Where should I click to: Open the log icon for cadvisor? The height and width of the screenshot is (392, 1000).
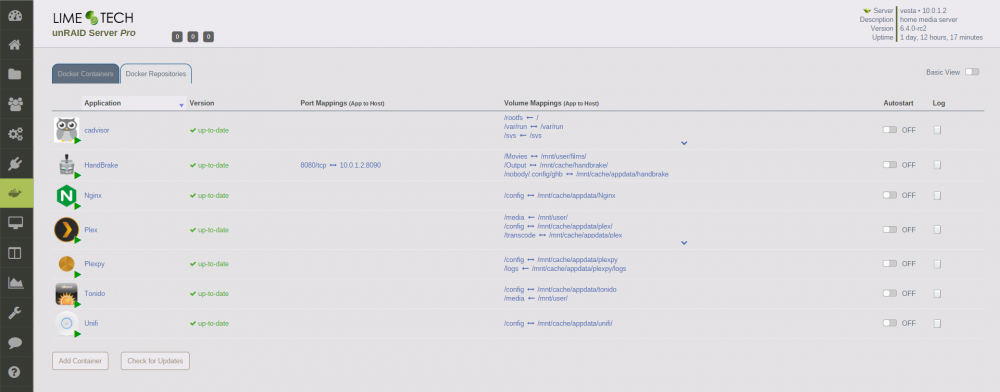938,130
